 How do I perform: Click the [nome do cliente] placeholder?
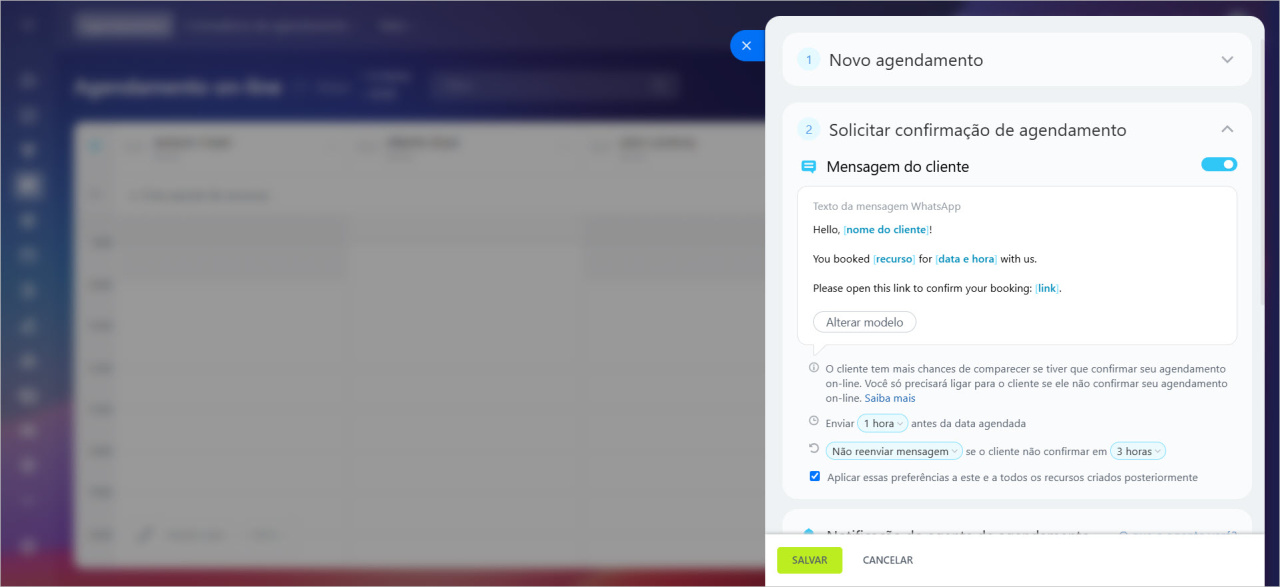tap(886, 230)
